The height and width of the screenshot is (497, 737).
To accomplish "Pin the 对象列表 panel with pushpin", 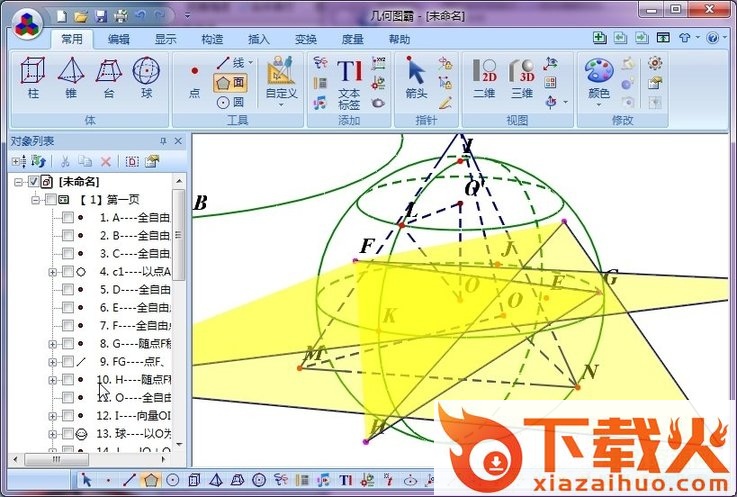I will pos(163,141).
